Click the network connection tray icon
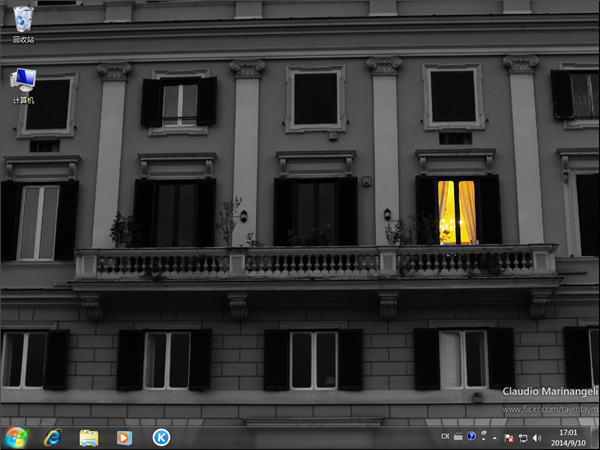This screenshot has width=600, height=450. pyautogui.click(x=523, y=438)
